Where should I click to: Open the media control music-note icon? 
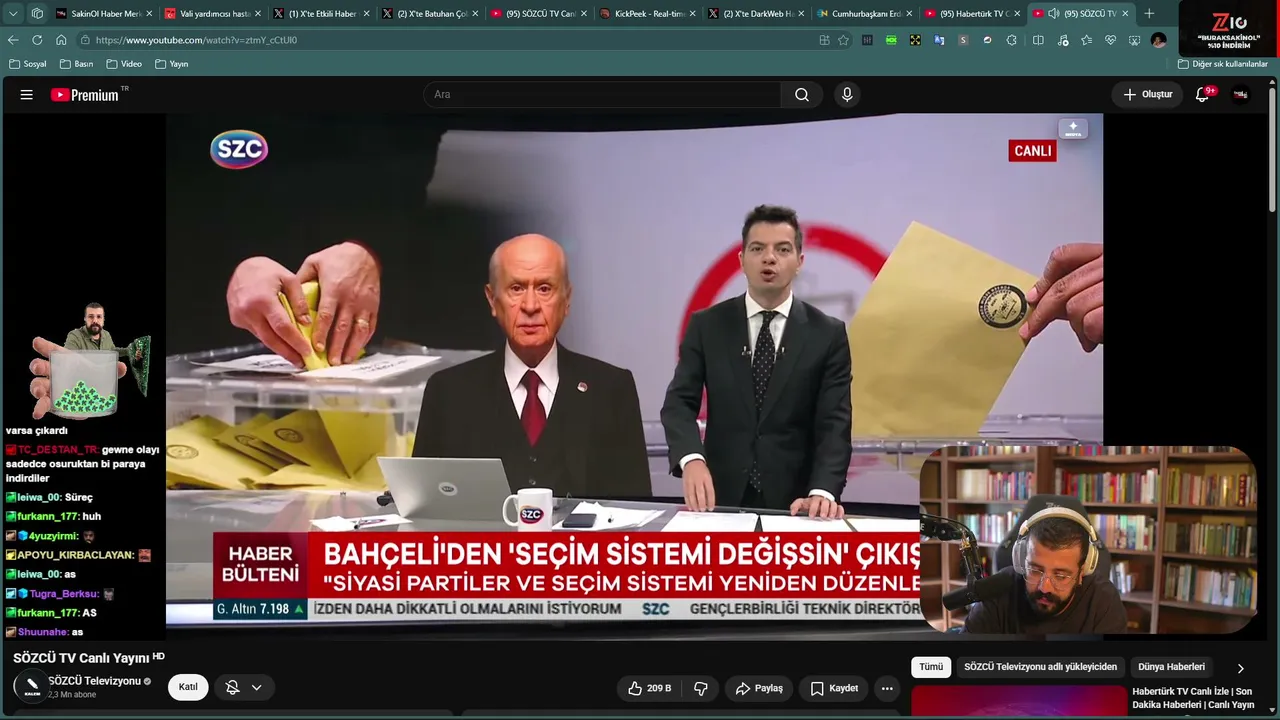point(1062,40)
